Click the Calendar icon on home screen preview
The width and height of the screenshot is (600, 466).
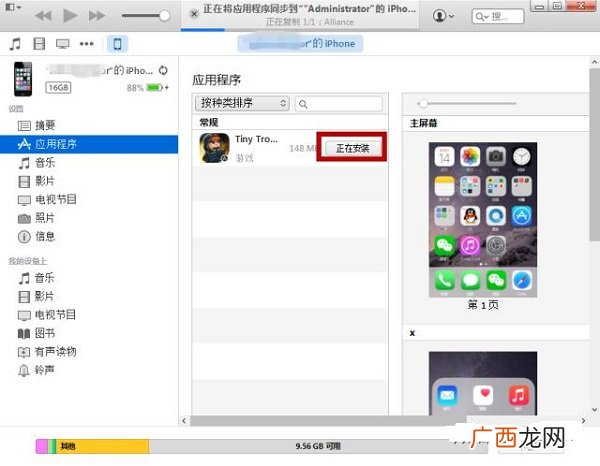click(444, 156)
